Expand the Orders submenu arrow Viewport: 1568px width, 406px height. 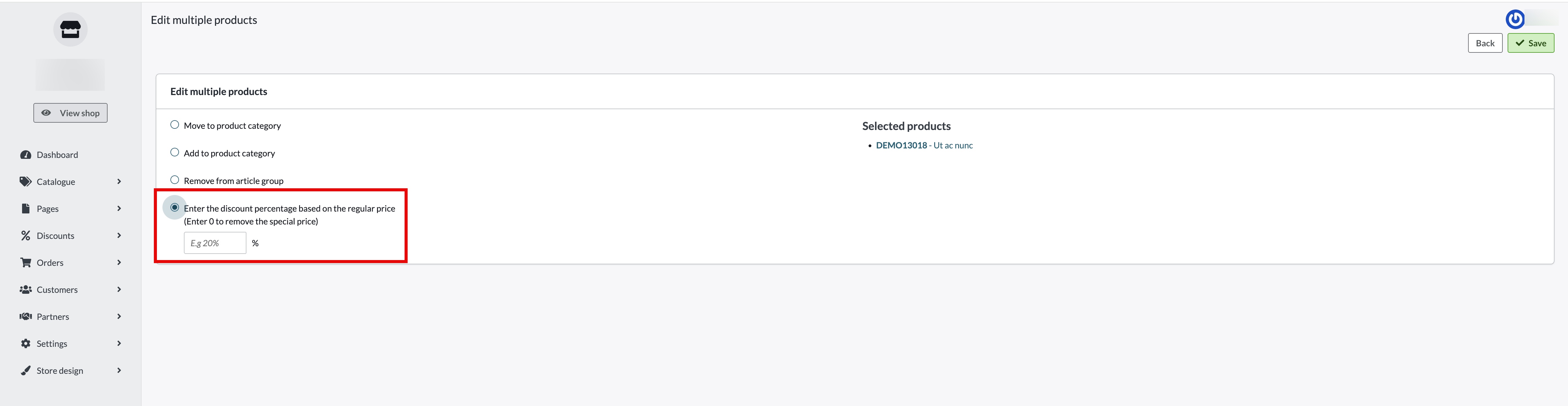(119, 263)
